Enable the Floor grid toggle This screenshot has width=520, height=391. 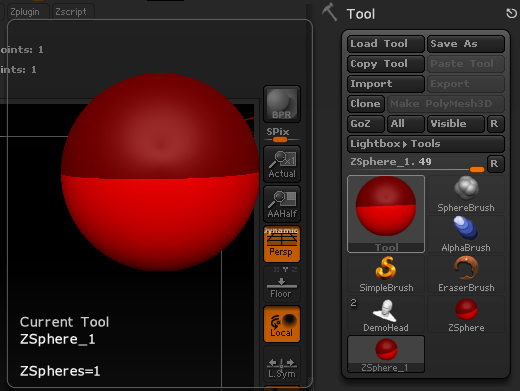(282, 284)
